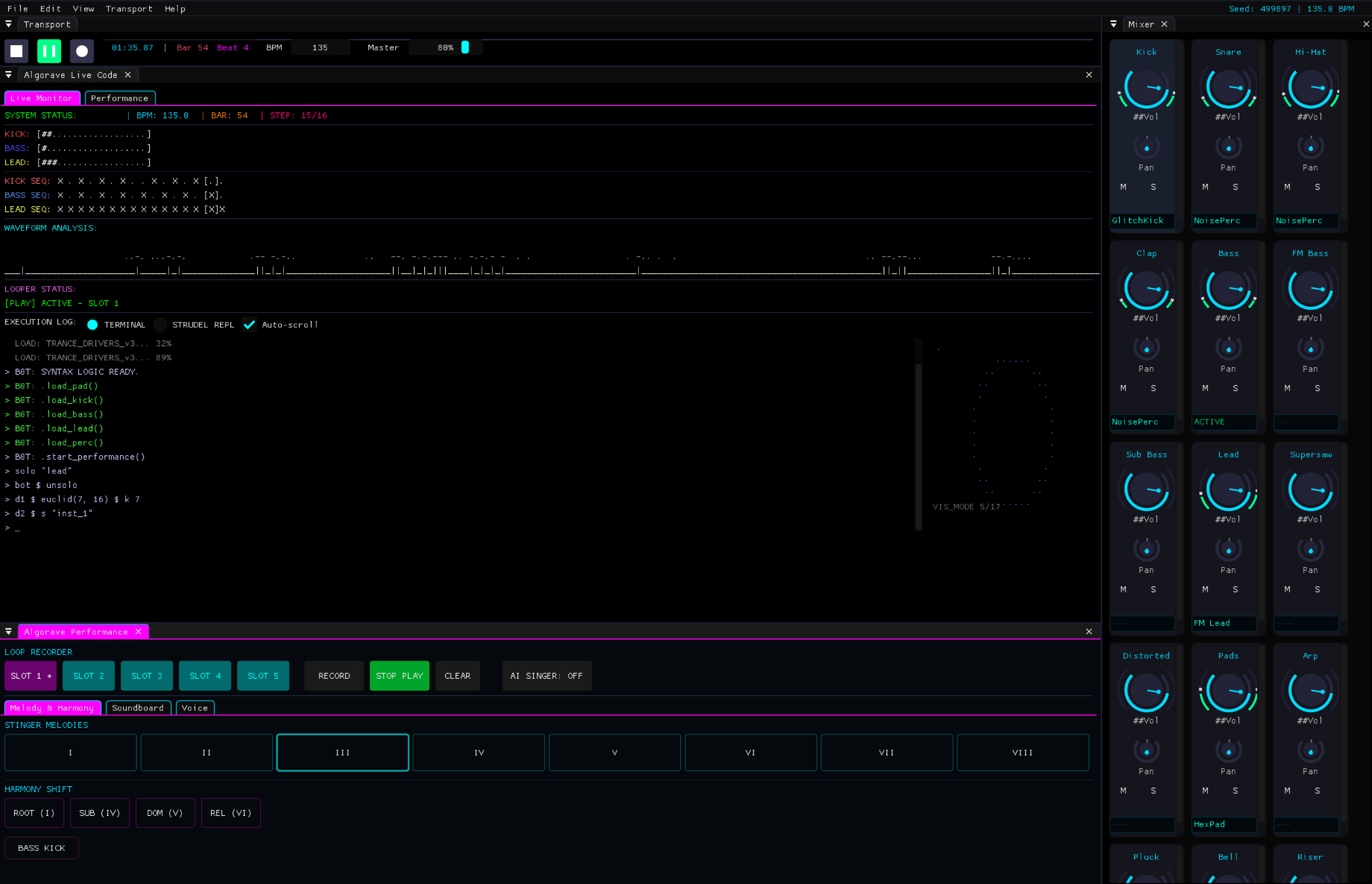The width and height of the screenshot is (1372, 884).
Task: Adjust the Arp channel volume knob
Action: (1310, 692)
